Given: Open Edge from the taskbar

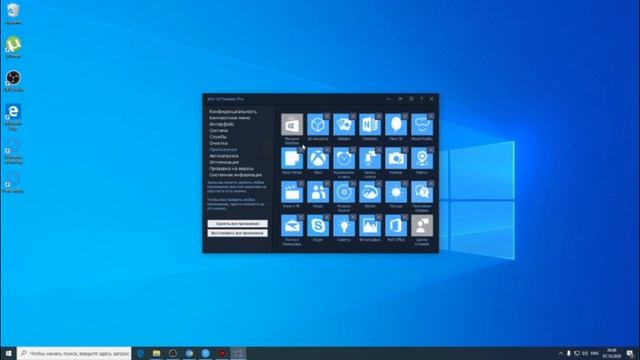Looking at the screenshot, I should (140, 353).
